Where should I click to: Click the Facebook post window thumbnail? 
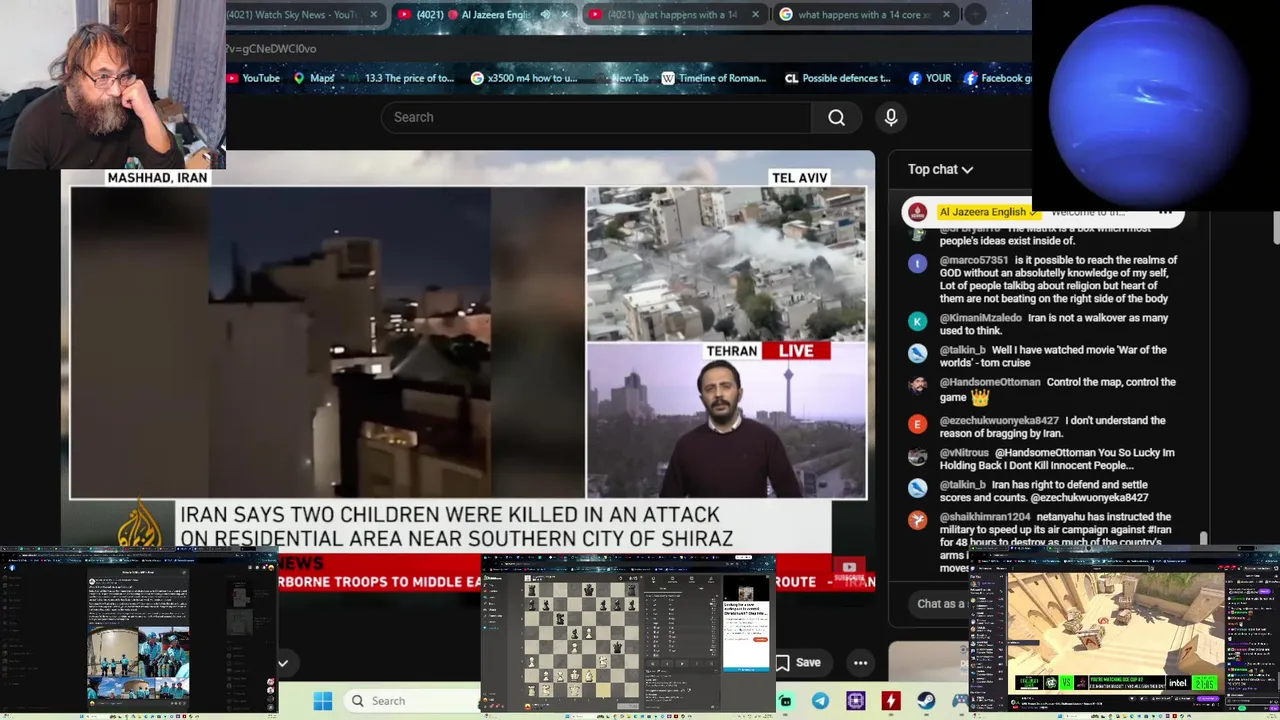(139, 633)
